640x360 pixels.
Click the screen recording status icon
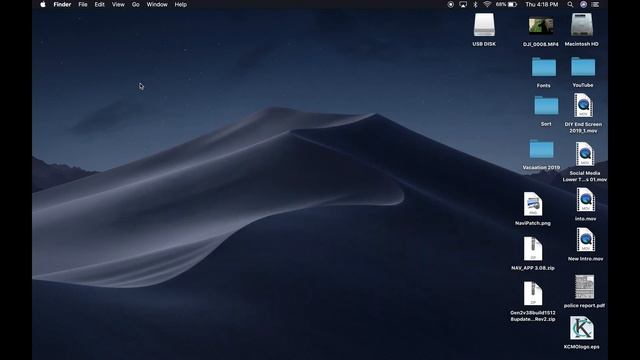451,4
